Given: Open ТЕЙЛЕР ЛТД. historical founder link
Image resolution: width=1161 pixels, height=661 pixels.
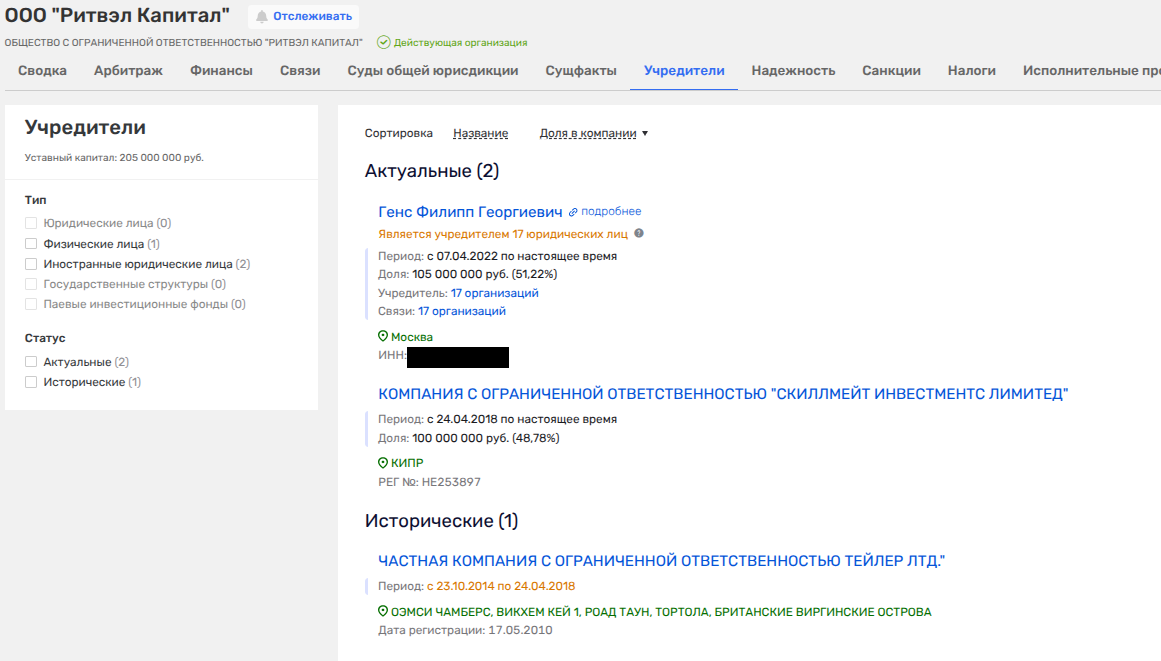Looking at the screenshot, I should tap(661, 561).
